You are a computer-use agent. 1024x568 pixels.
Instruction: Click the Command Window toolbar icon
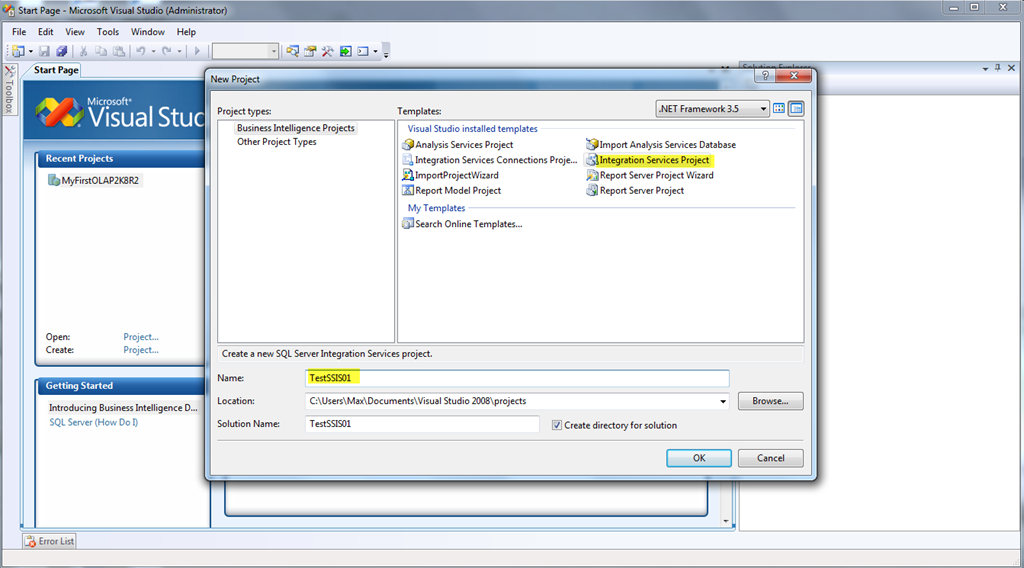363,51
